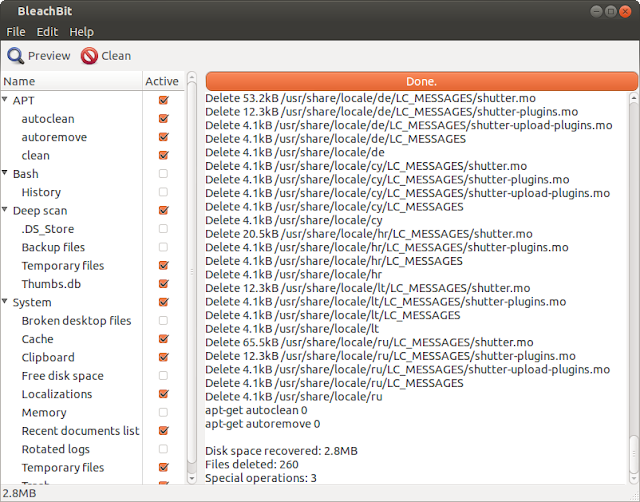
Task: Click the Name column header
Action: pyautogui.click(x=71, y=81)
